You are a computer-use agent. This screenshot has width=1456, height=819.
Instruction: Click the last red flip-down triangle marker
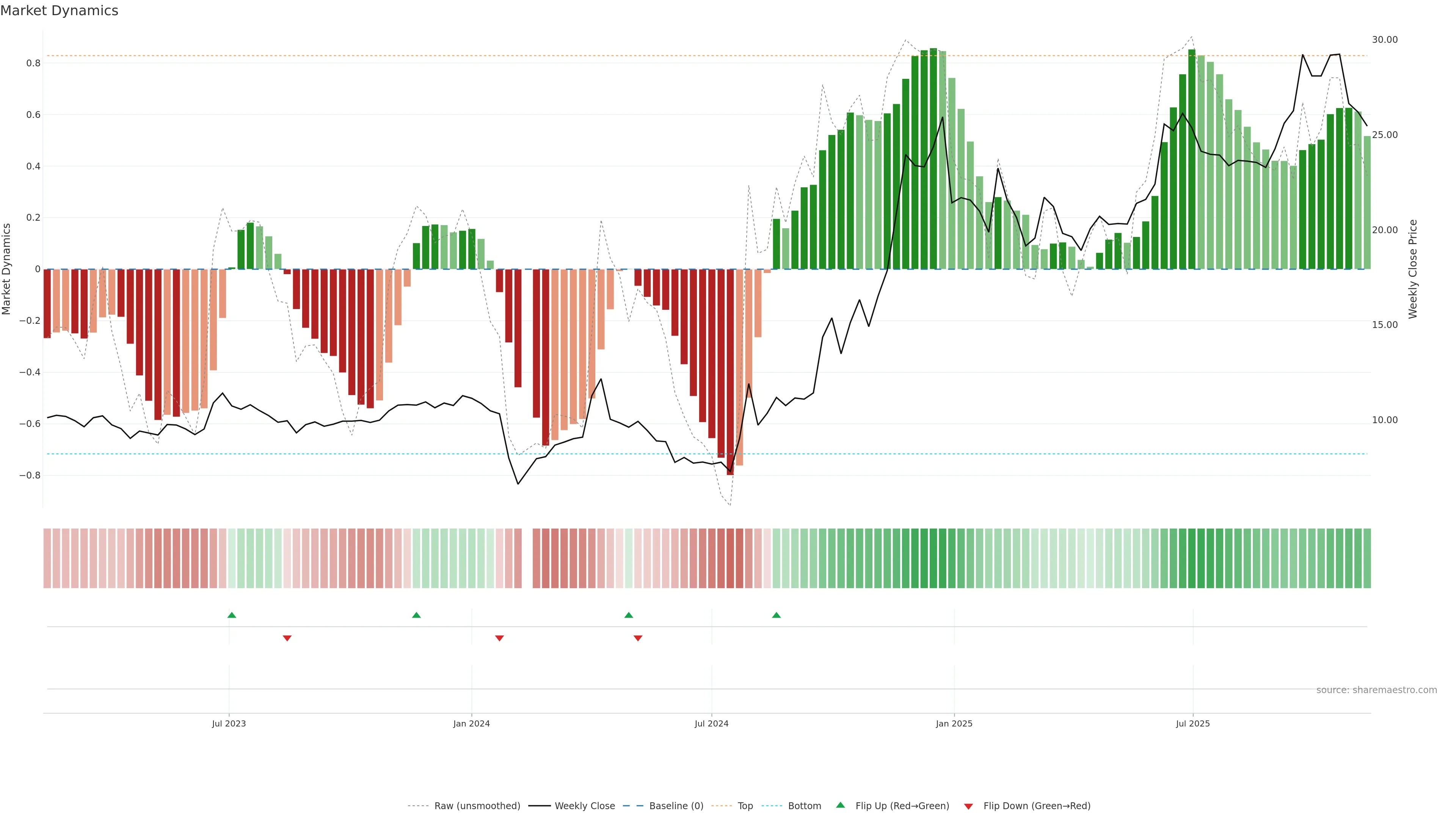(638, 638)
